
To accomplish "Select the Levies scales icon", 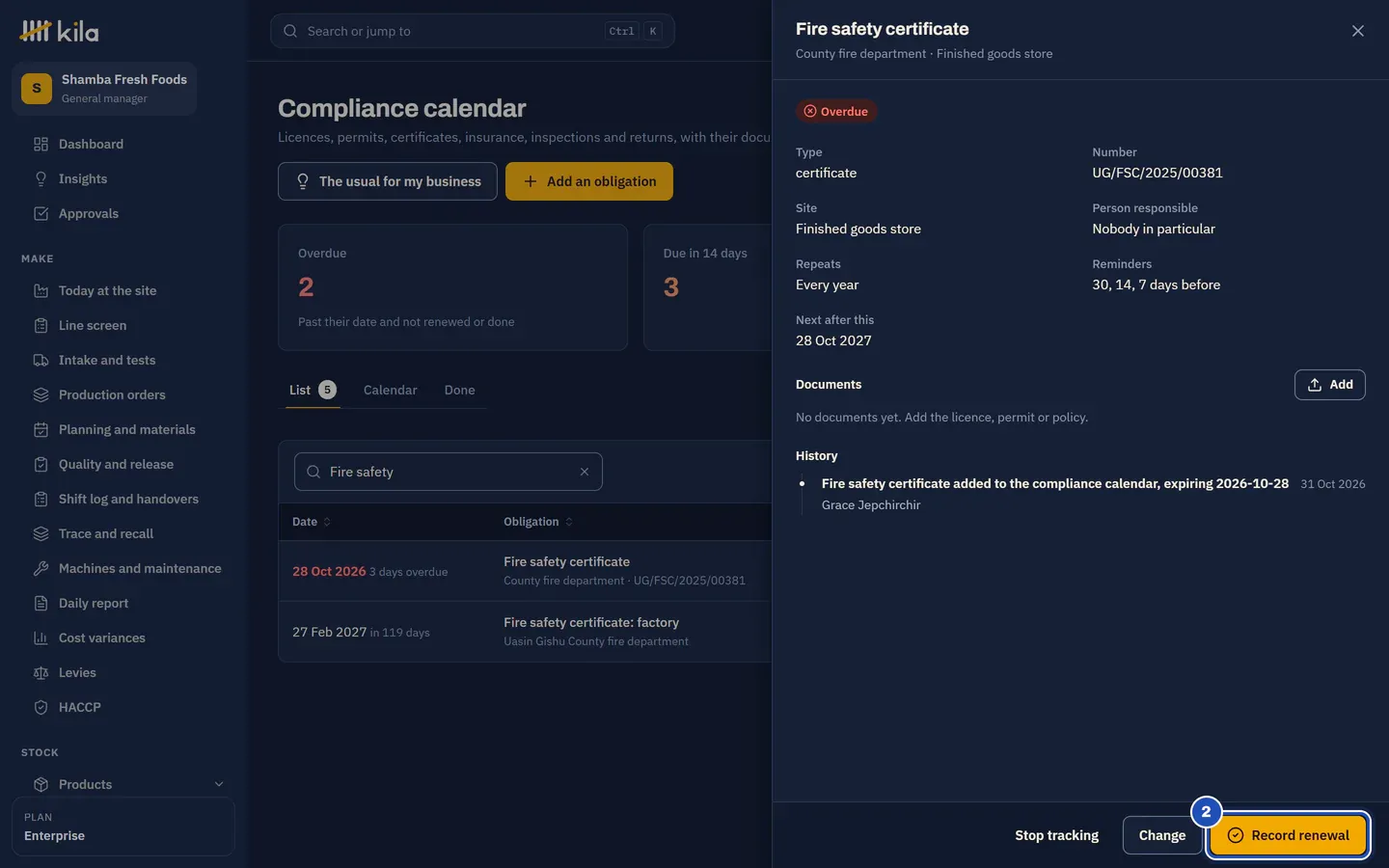I will click(41, 672).
